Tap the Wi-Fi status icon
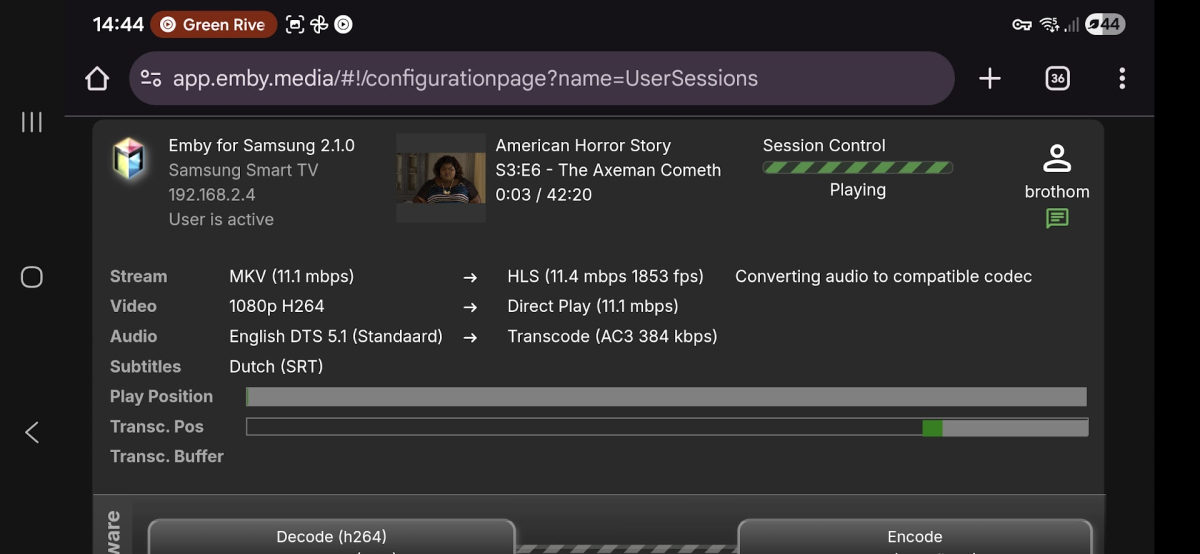 pos(1049,25)
